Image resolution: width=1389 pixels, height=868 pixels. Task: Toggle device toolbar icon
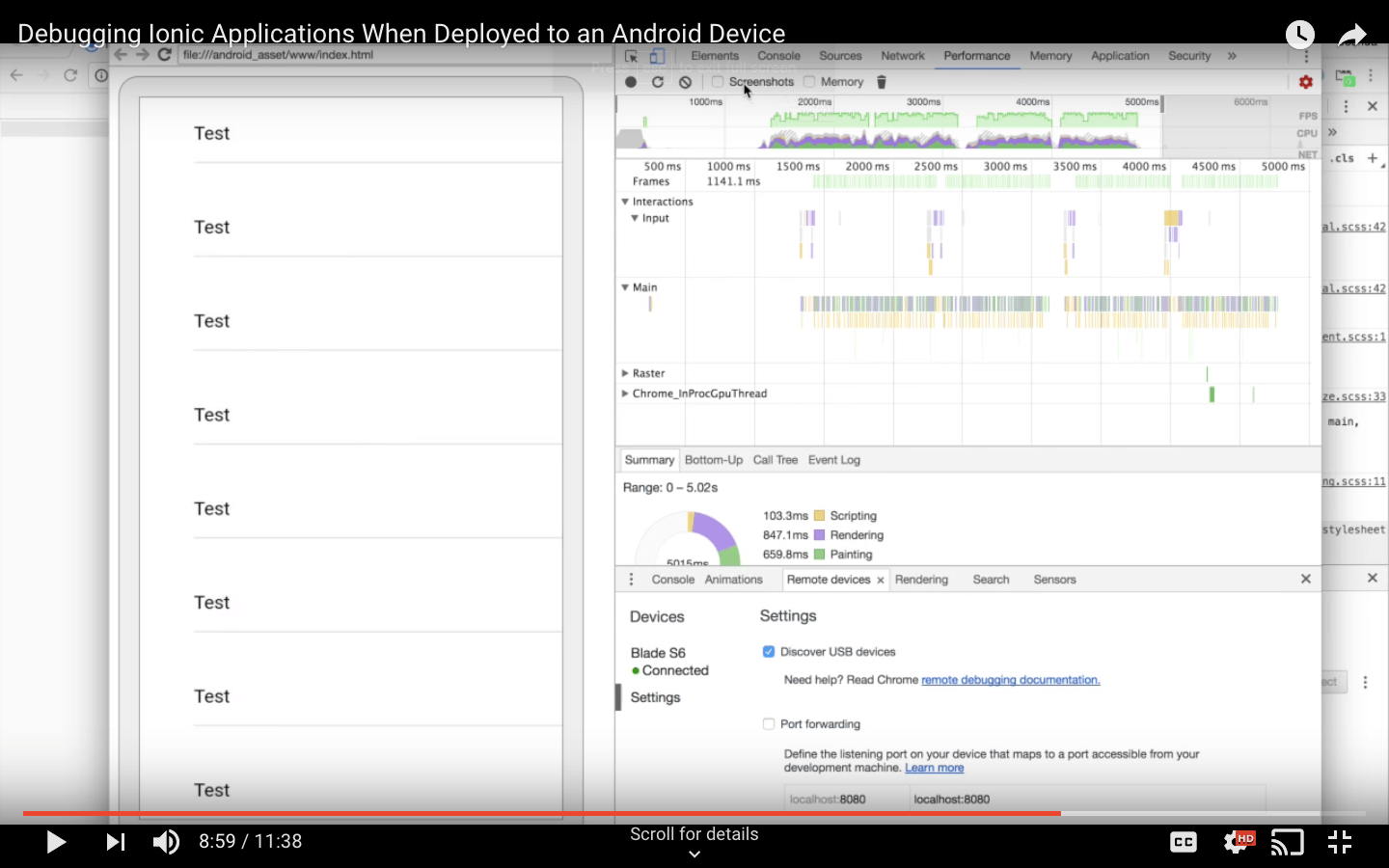(x=657, y=56)
